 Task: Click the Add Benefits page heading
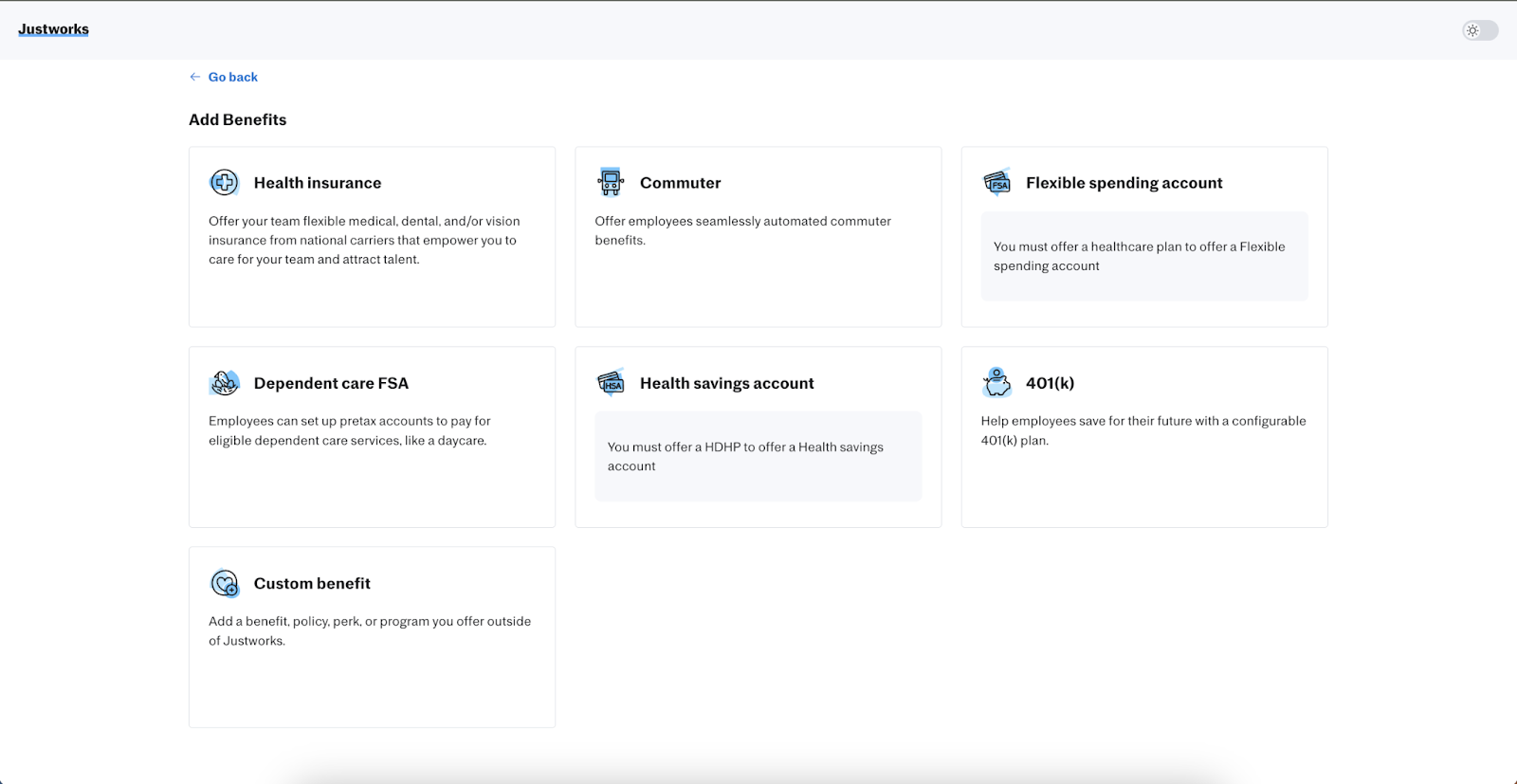pos(237,119)
